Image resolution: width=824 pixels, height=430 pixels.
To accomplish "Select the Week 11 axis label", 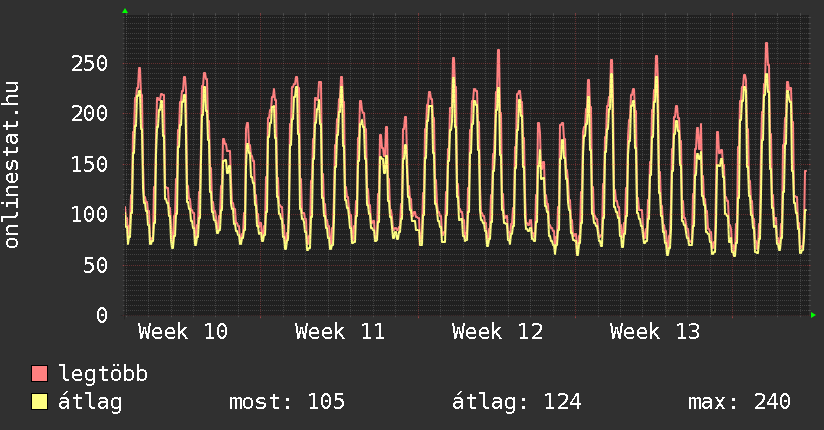I will 340,331.
